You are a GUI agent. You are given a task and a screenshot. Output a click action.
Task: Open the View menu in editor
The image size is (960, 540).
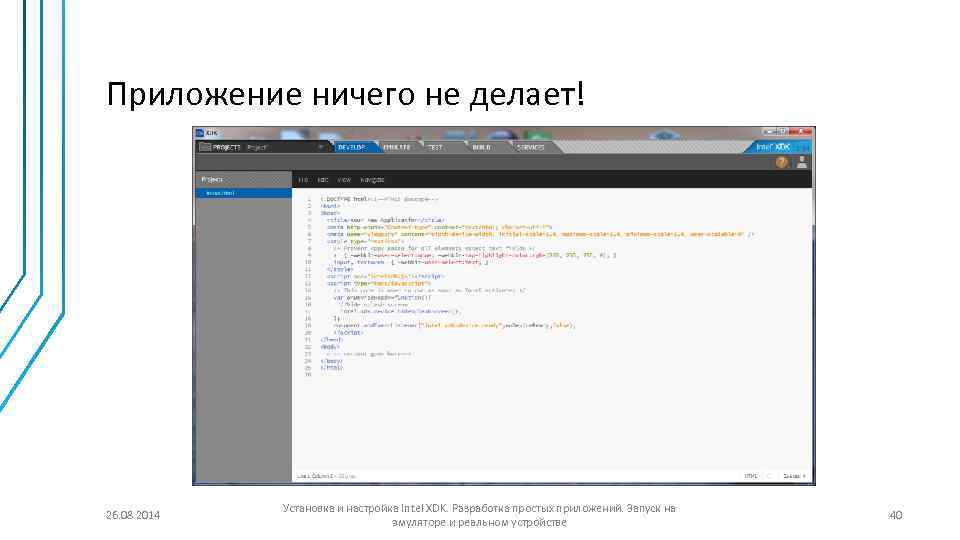click(x=344, y=180)
